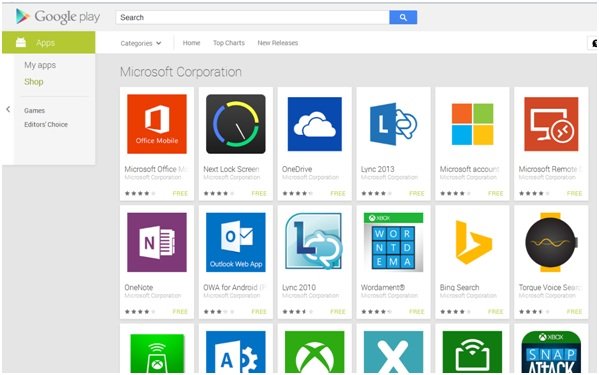The height and width of the screenshot is (375, 599).
Task: Select the Wordament Xbox game icon
Action: click(x=393, y=242)
